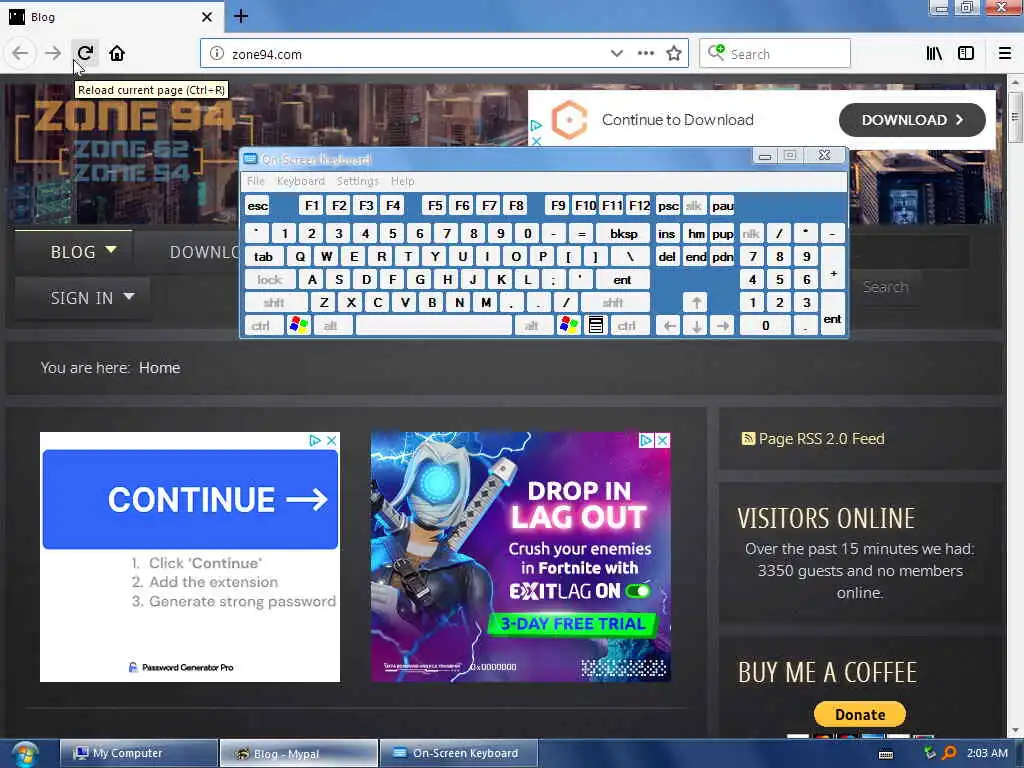Click the back navigation arrow
1024x768 pixels.
20,54
